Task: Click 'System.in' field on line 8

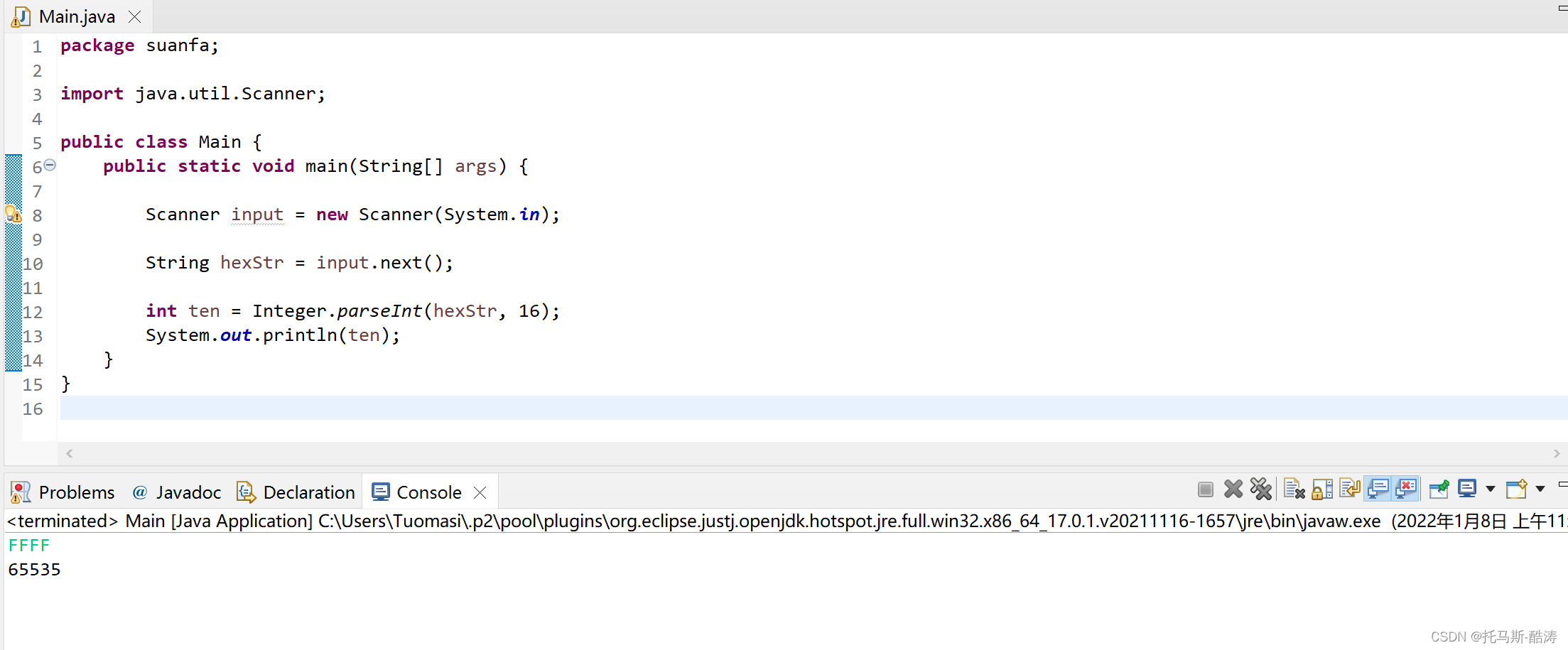Action: click(x=492, y=215)
